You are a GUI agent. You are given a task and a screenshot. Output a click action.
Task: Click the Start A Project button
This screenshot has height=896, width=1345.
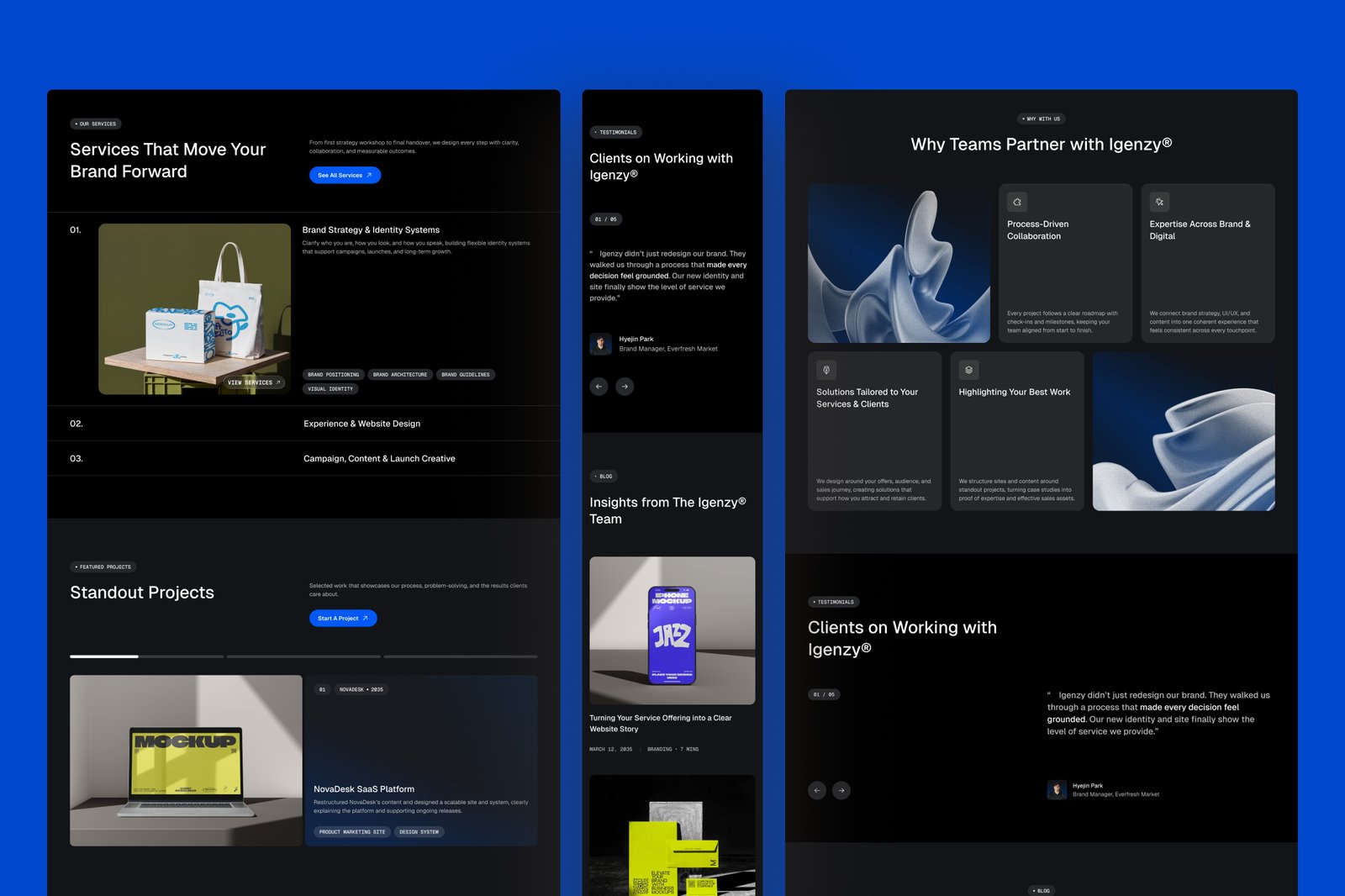pyautogui.click(x=342, y=618)
